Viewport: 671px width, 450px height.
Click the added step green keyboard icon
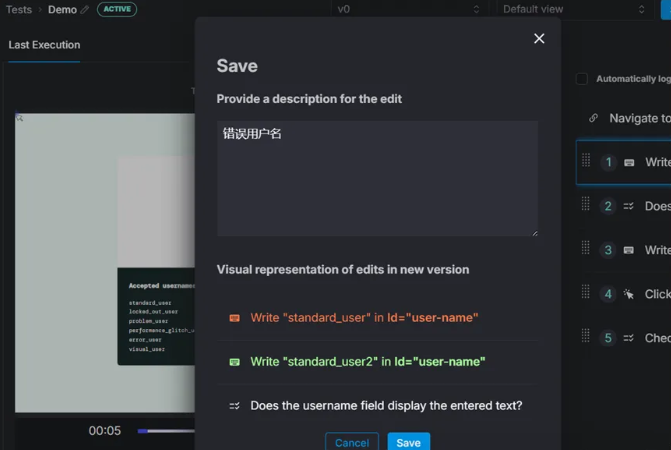tap(235, 362)
